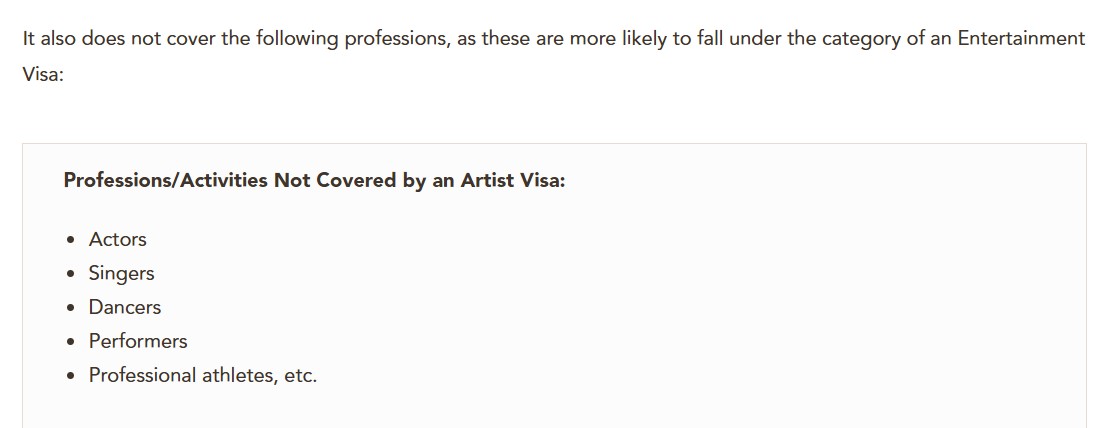The width and height of the screenshot is (1111, 428).
Task: Click "Artist Visa:" in the bold heading
Action: coord(513,181)
